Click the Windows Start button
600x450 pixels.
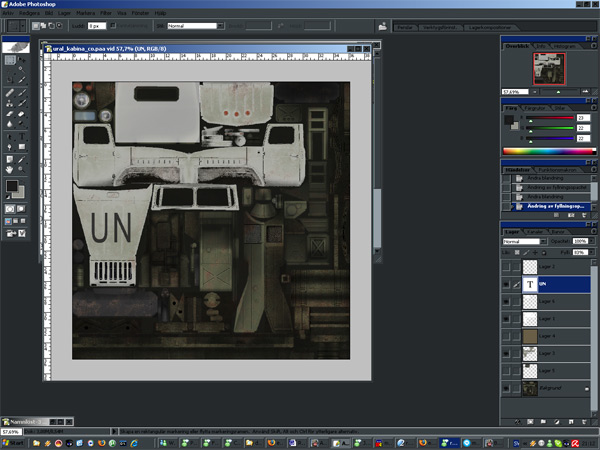pos(13,441)
